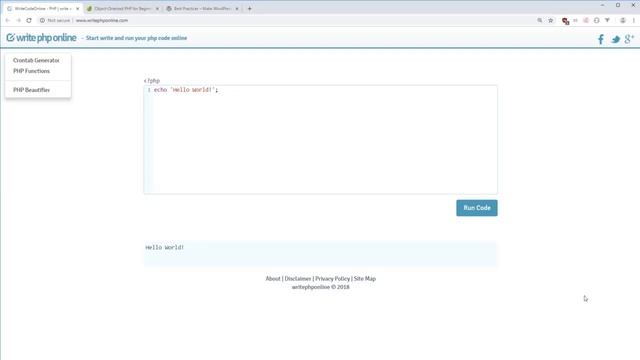Open a new browser tab with plus
The height and width of the screenshot is (360, 640).
click(x=249, y=9)
